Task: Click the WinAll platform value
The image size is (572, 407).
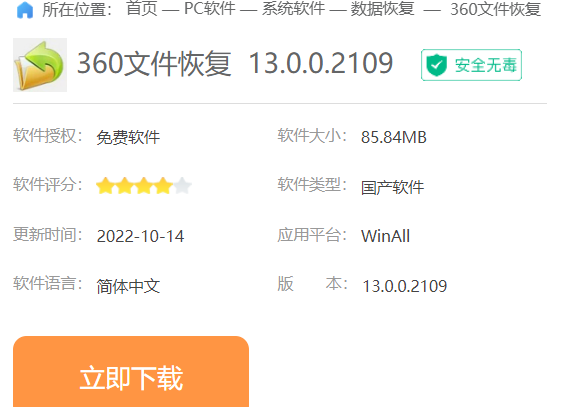Action: [x=386, y=236]
